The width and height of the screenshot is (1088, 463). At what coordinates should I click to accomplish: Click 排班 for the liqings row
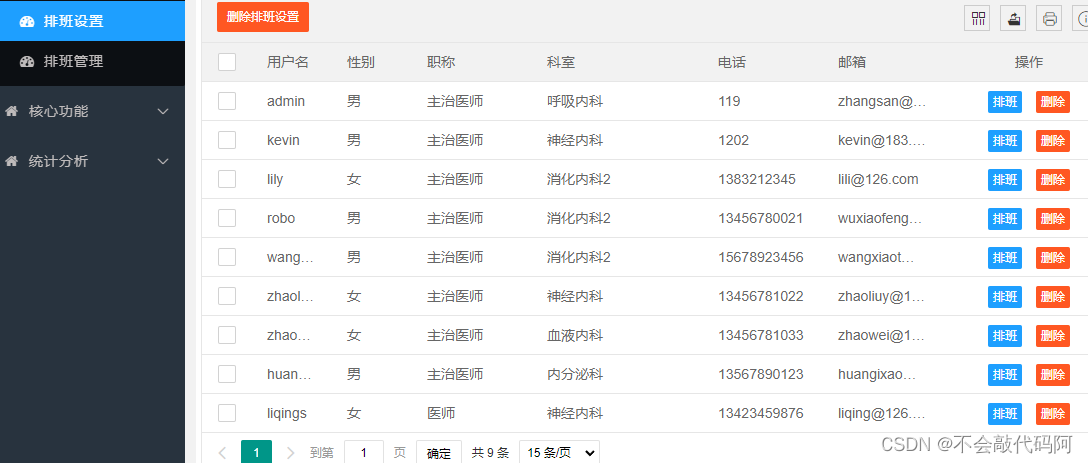point(1005,414)
